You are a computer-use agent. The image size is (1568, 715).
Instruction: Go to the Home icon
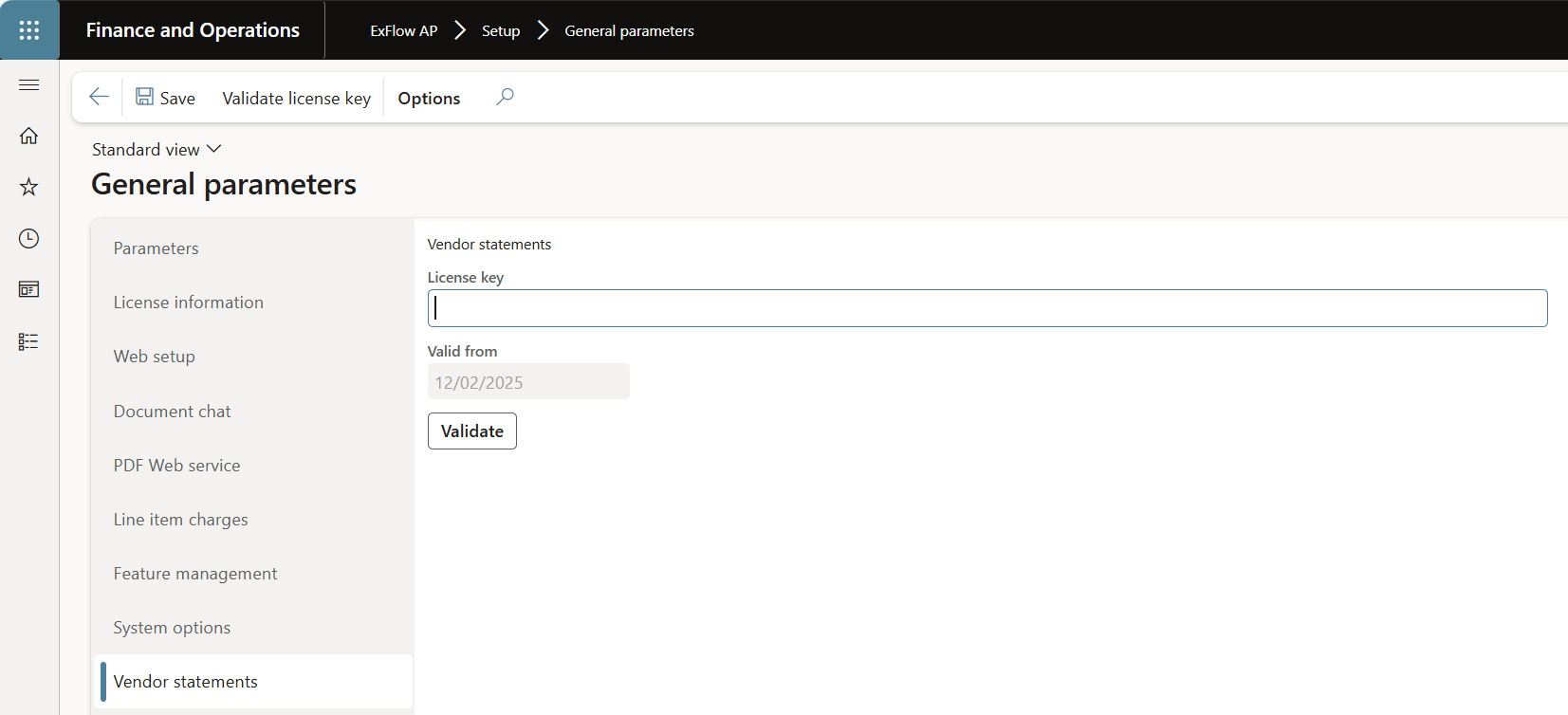pyautogui.click(x=29, y=136)
